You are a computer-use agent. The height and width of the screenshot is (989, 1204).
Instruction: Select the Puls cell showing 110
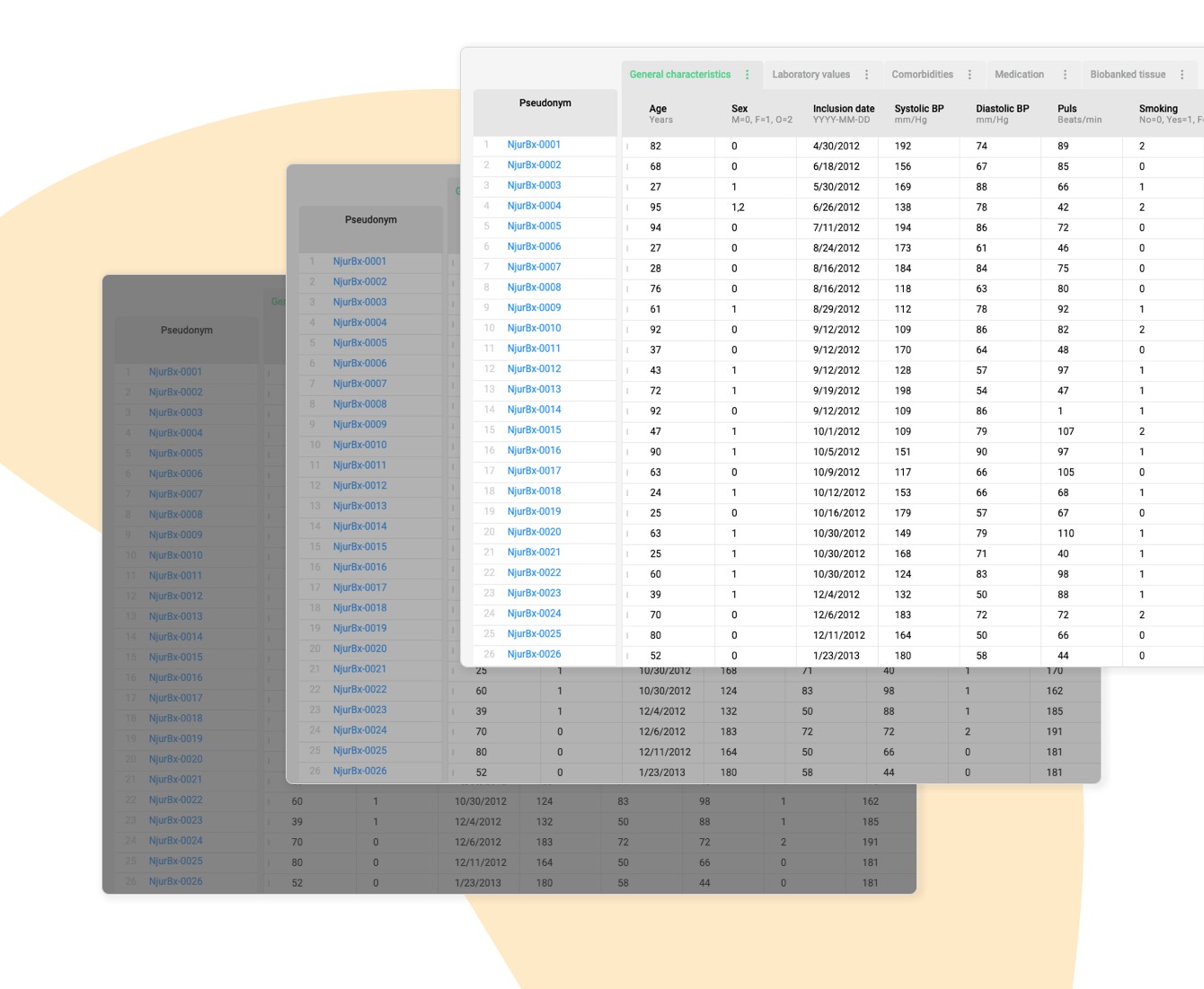pos(1066,533)
